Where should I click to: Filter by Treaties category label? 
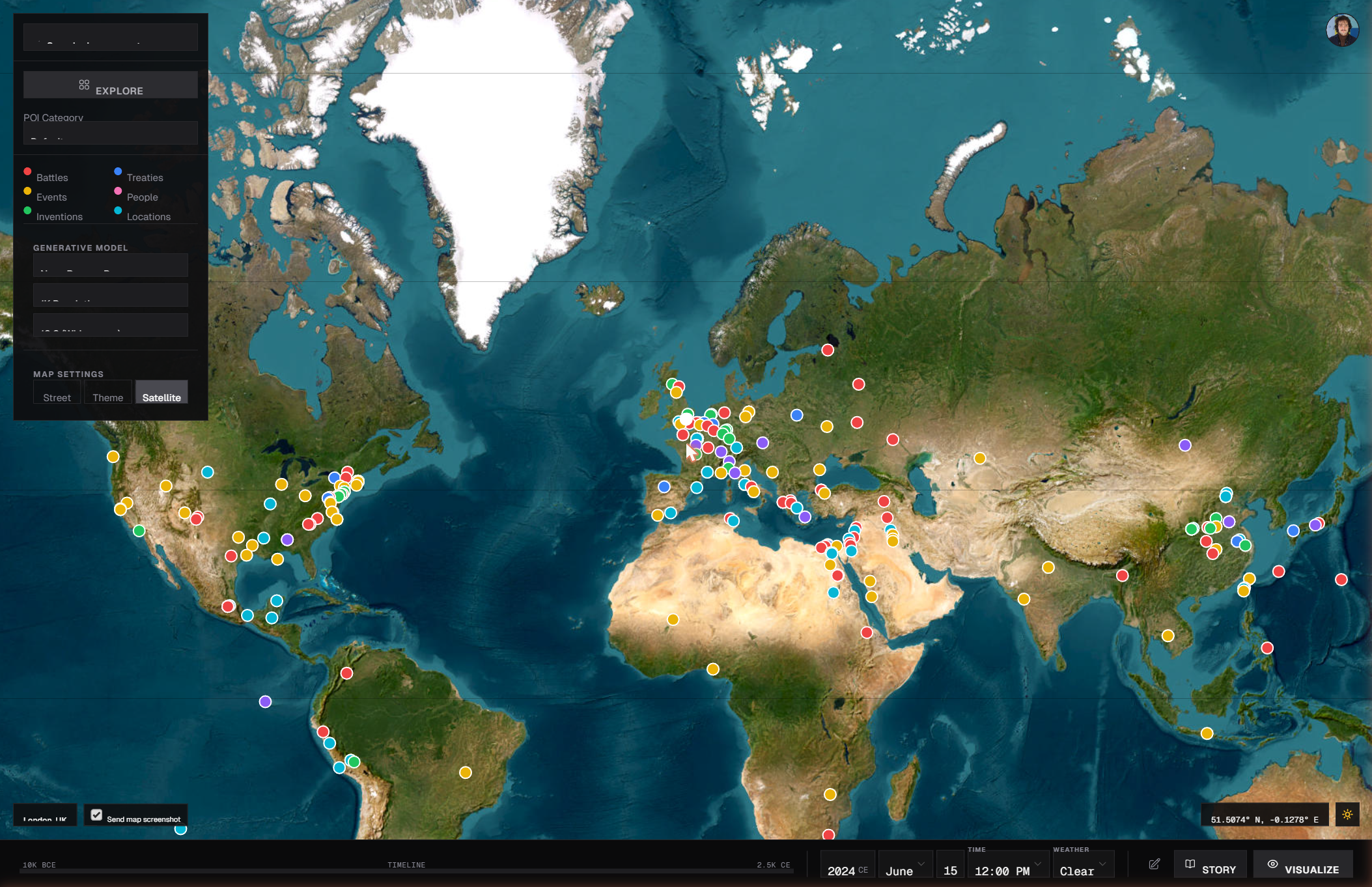coord(145,178)
